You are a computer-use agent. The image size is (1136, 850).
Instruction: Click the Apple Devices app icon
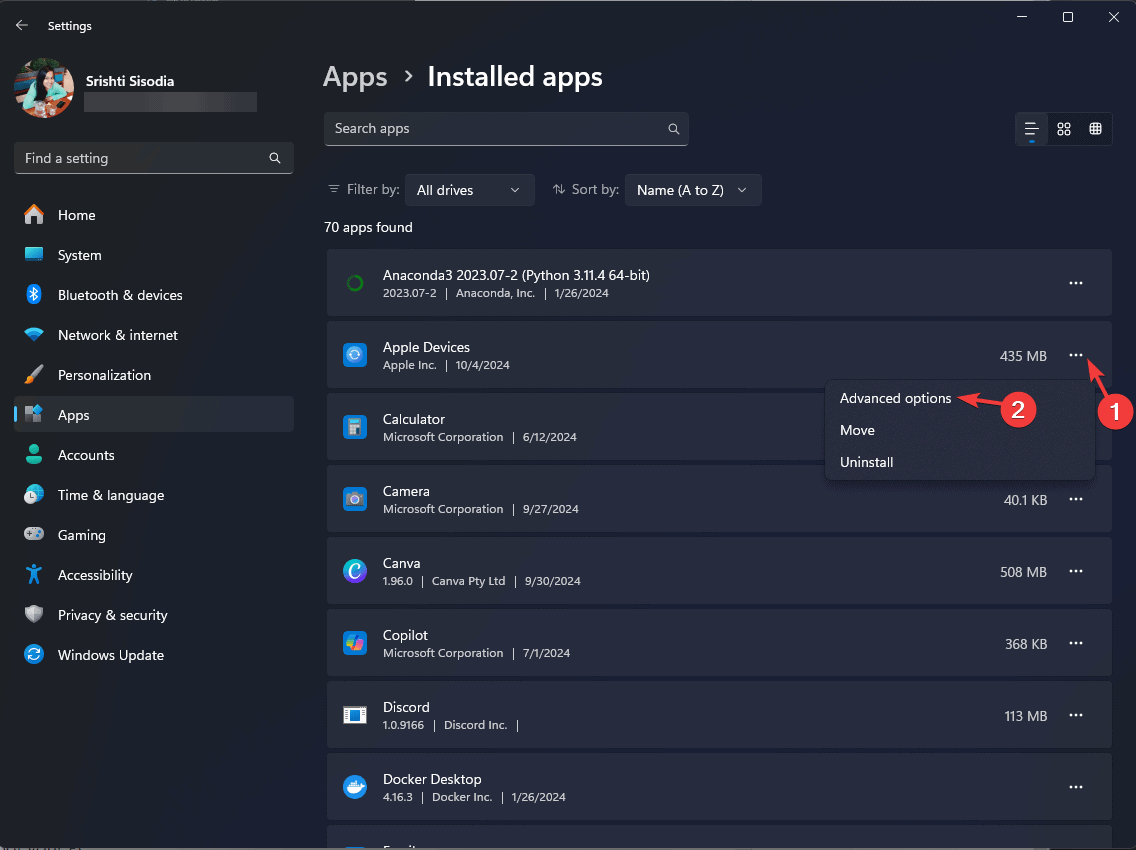point(354,355)
